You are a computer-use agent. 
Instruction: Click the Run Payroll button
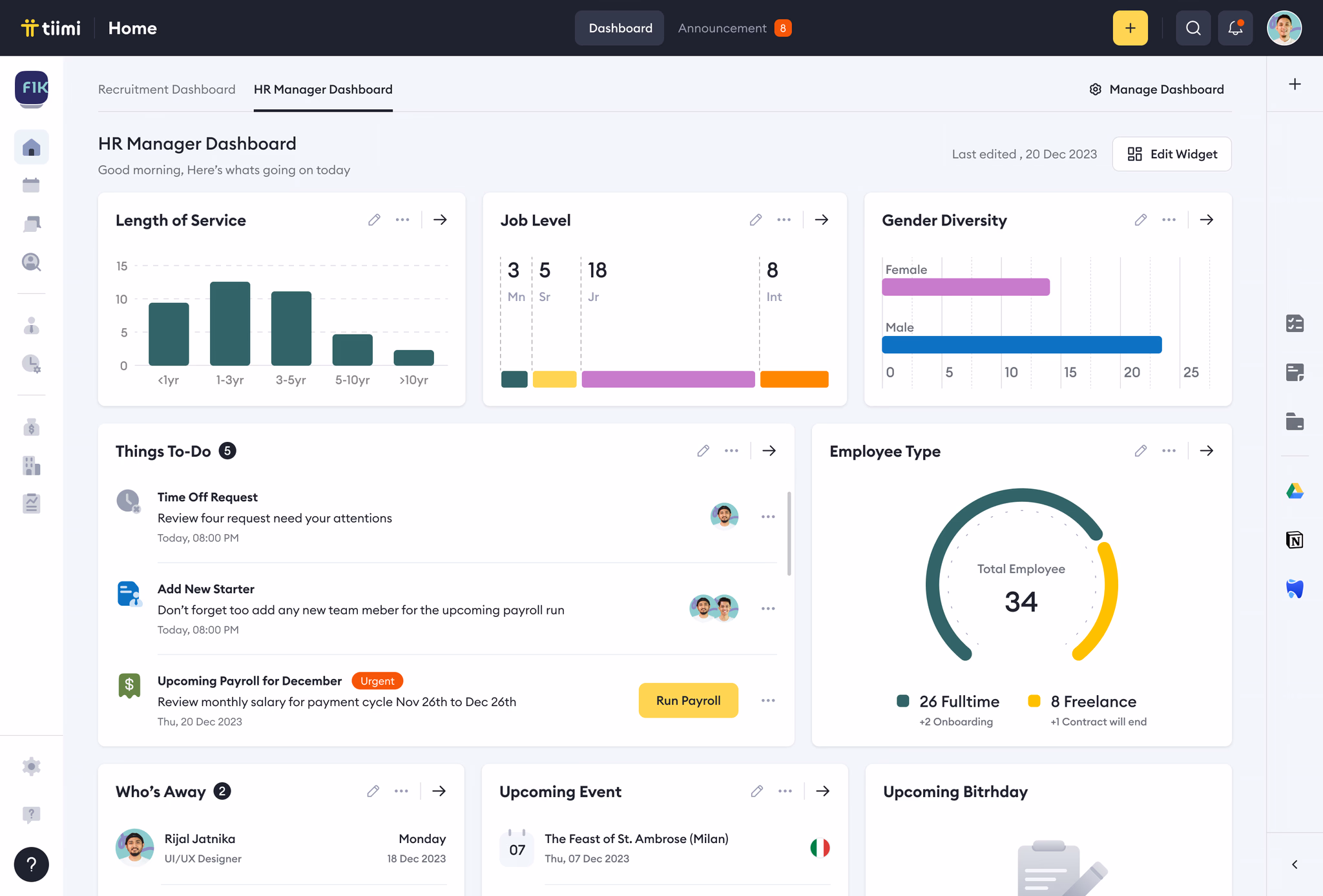pos(688,700)
